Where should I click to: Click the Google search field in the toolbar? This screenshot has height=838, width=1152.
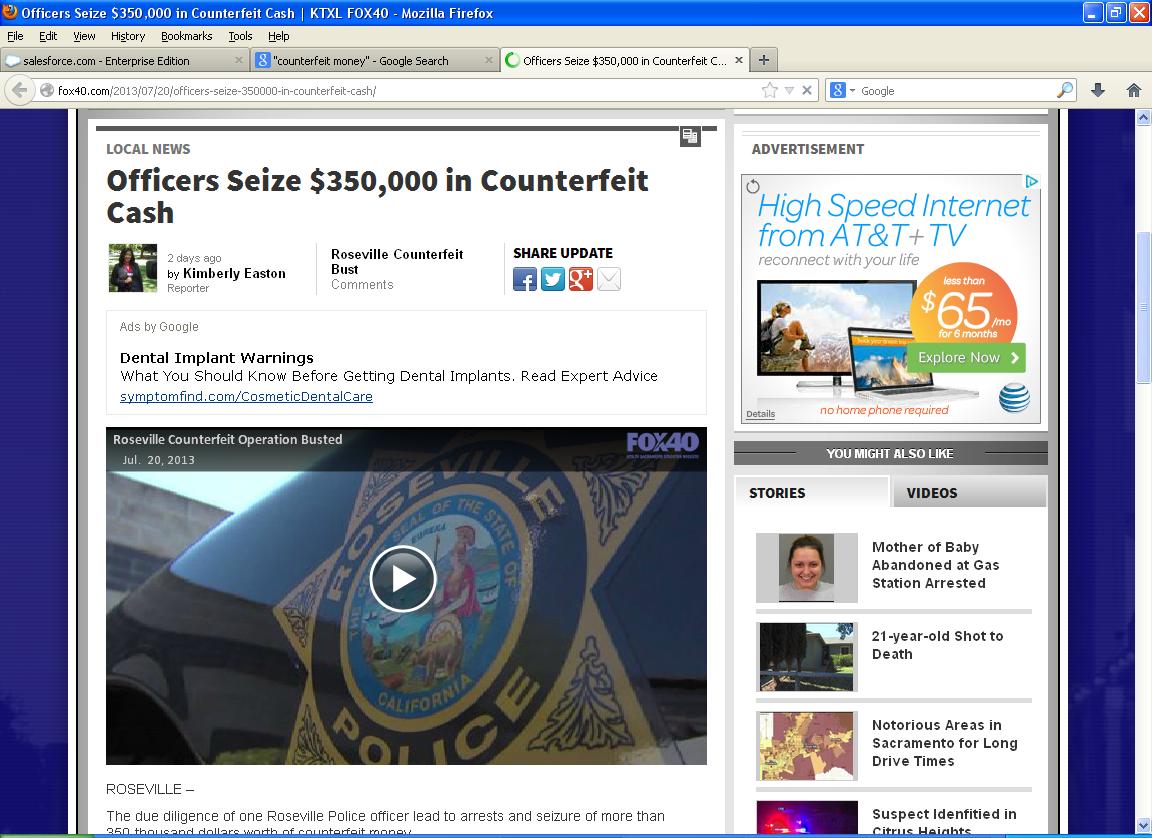955,90
